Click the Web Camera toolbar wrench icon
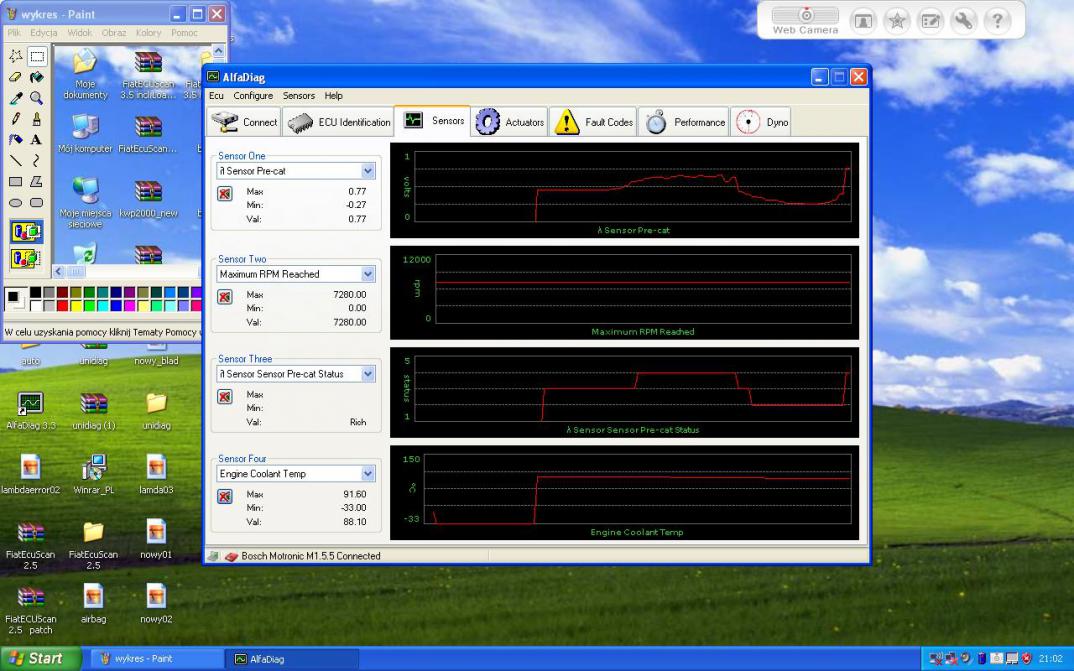Viewport: 1074px width, 671px height. pyautogui.click(x=963, y=21)
